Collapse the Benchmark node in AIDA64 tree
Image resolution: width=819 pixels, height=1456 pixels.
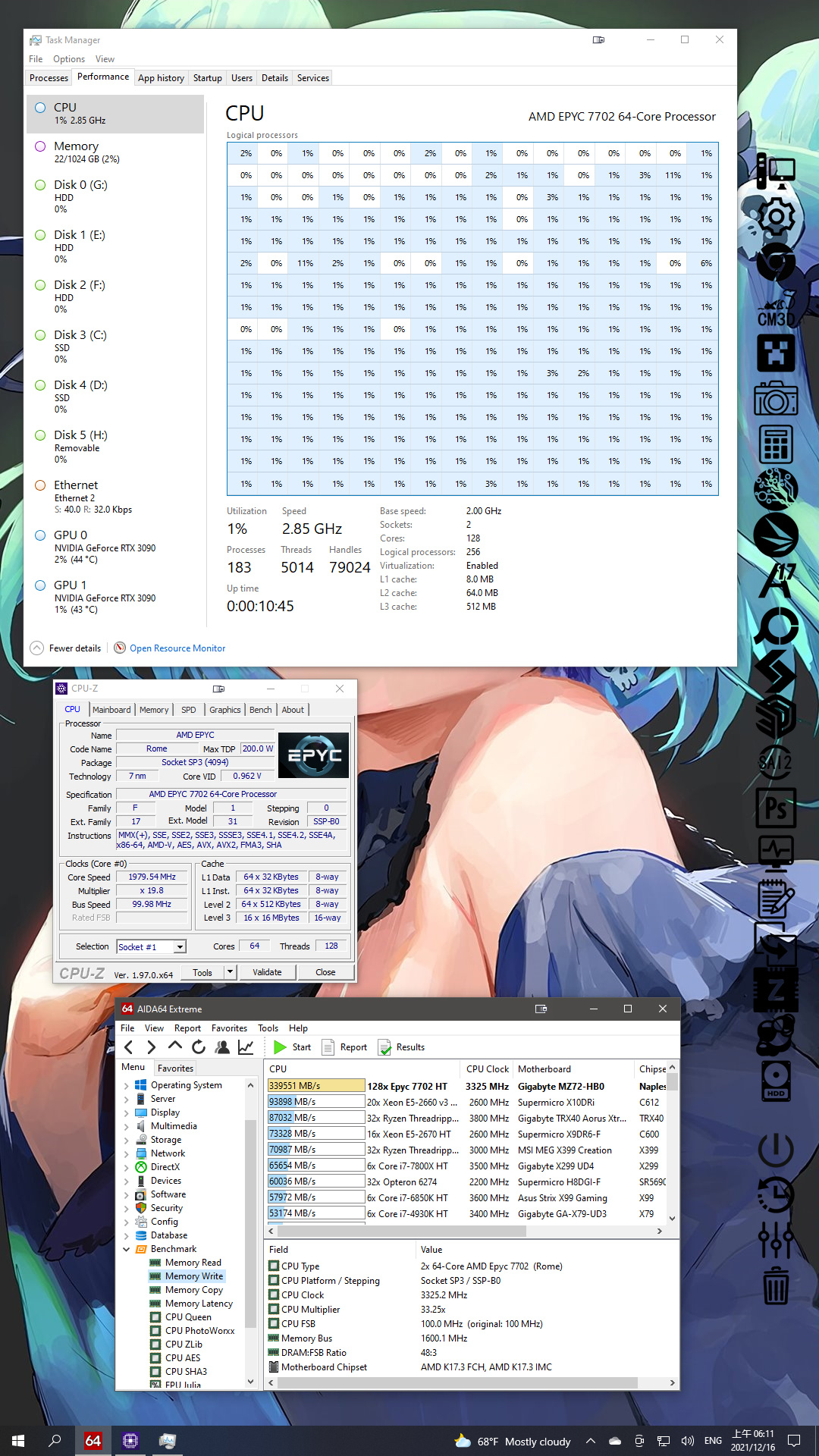click(127, 1249)
